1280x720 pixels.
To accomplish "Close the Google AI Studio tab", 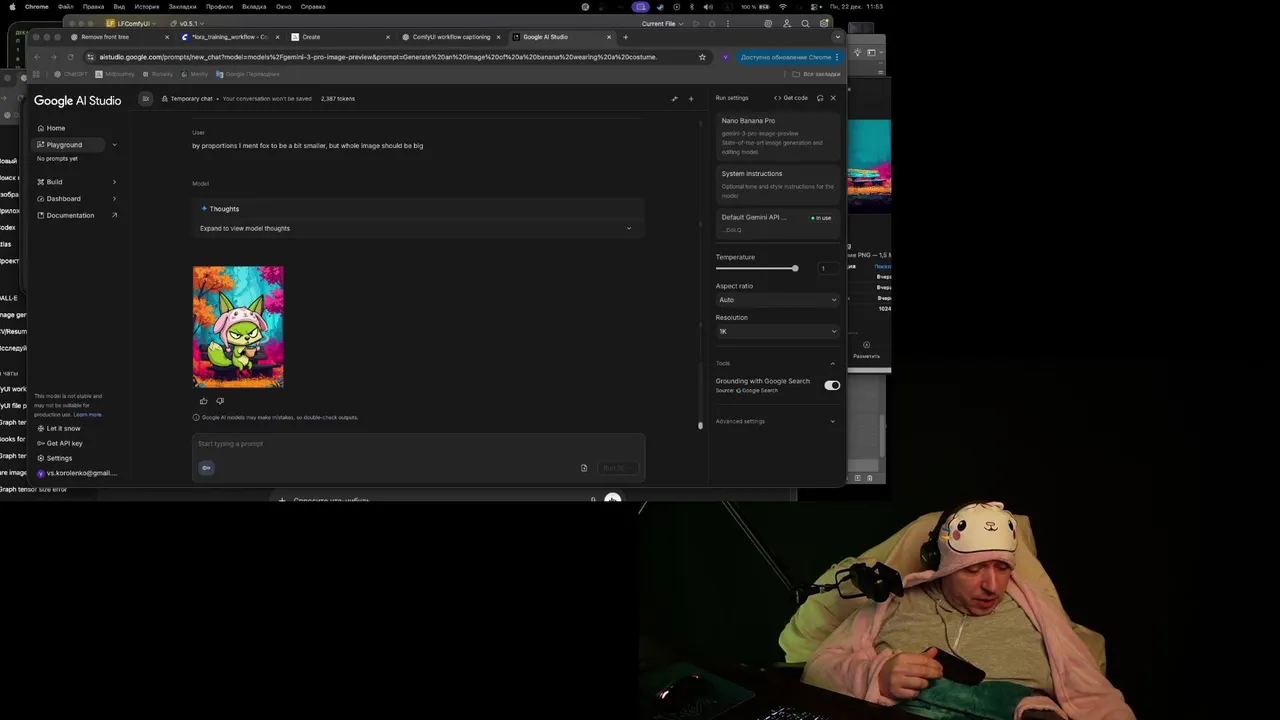I will [608, 37].
